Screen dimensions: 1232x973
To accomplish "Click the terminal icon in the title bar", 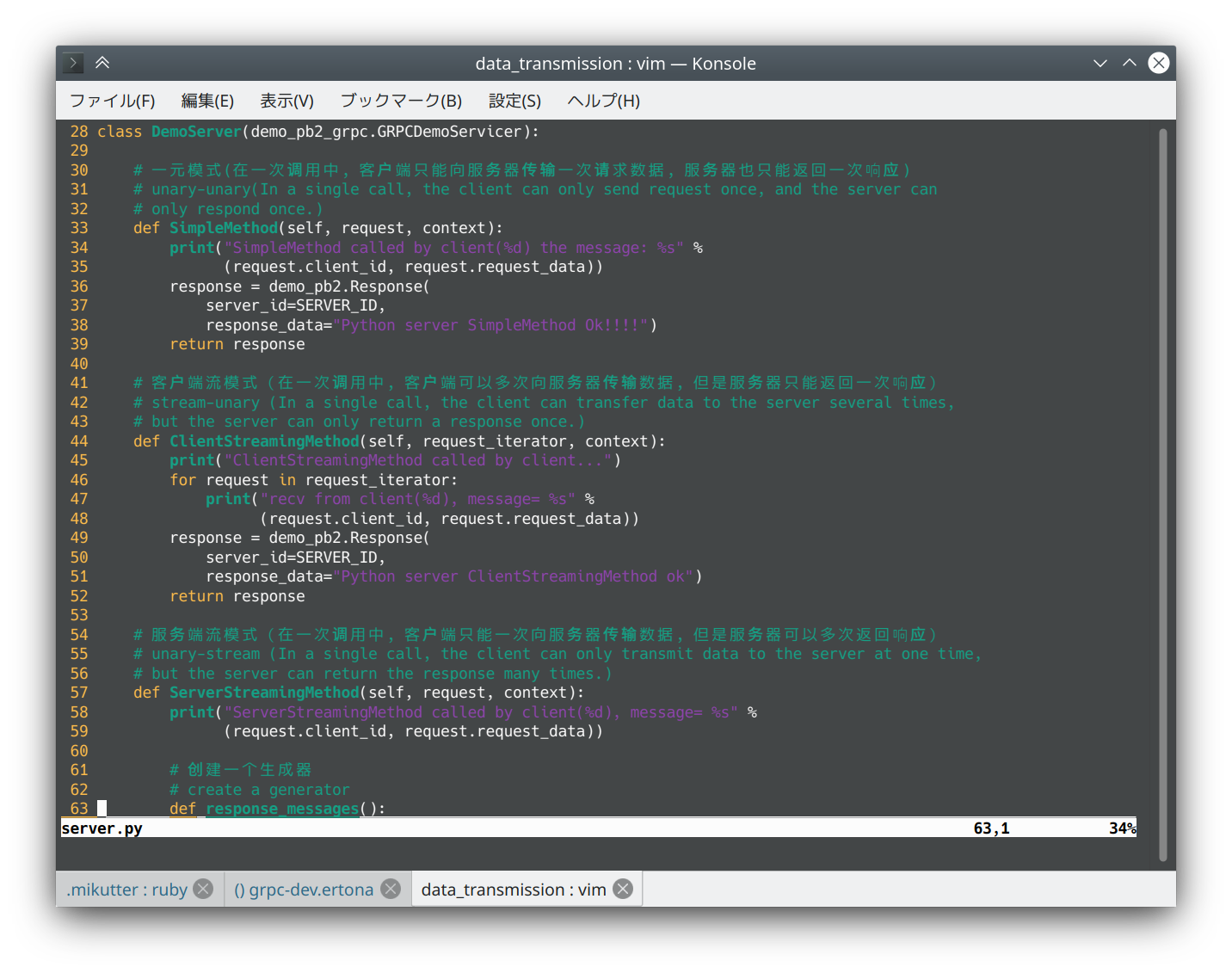I will 73,63.
